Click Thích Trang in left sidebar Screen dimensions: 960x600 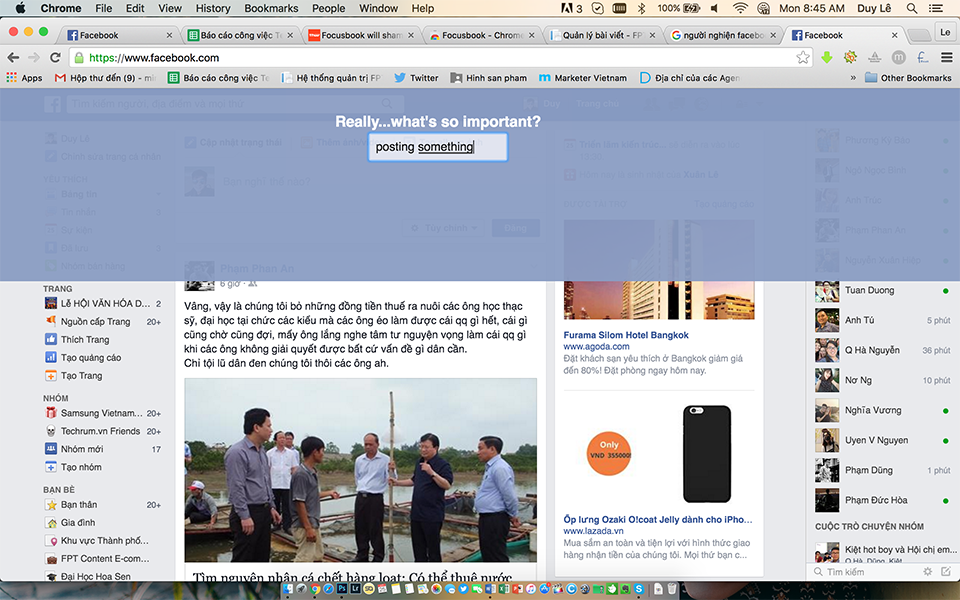tap(77, 339)
